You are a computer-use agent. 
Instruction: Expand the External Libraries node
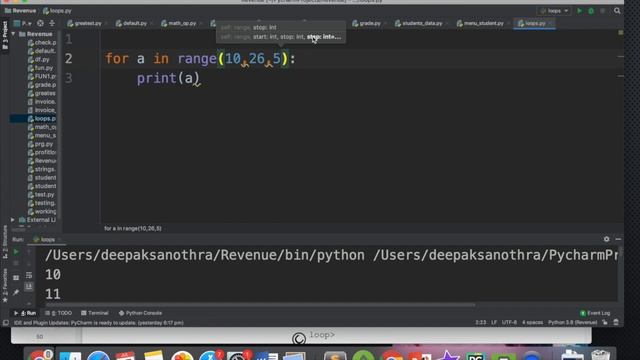13,220
